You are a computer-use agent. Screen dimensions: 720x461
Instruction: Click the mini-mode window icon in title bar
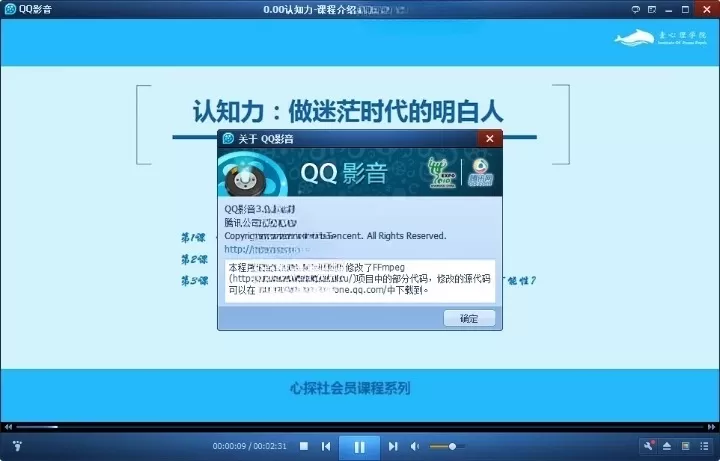coord(652,9)
